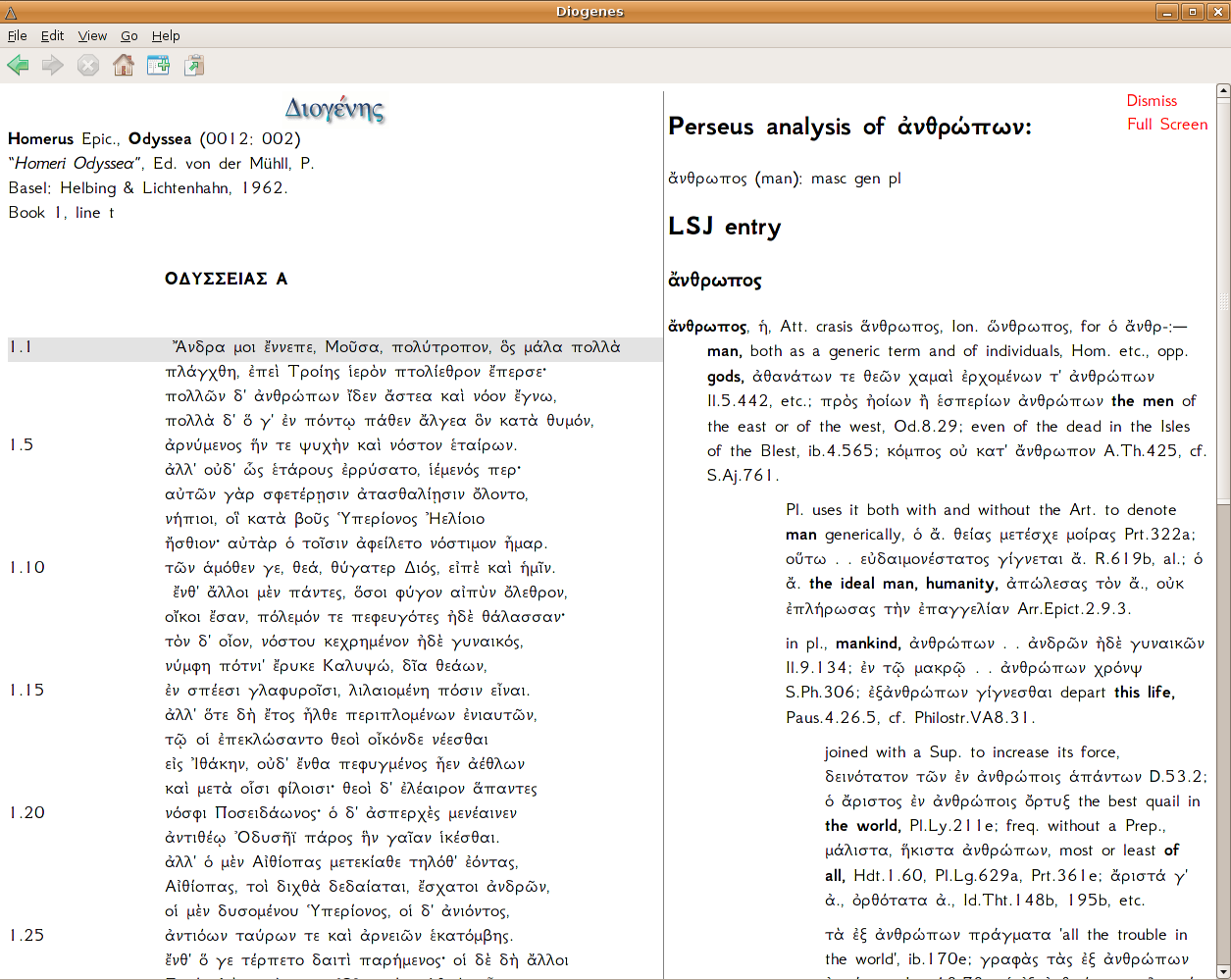Click the word ἀνθρώπων in the Odyssey text
The width and height of the screenshot is (1231, 980).
coord(296,396)
